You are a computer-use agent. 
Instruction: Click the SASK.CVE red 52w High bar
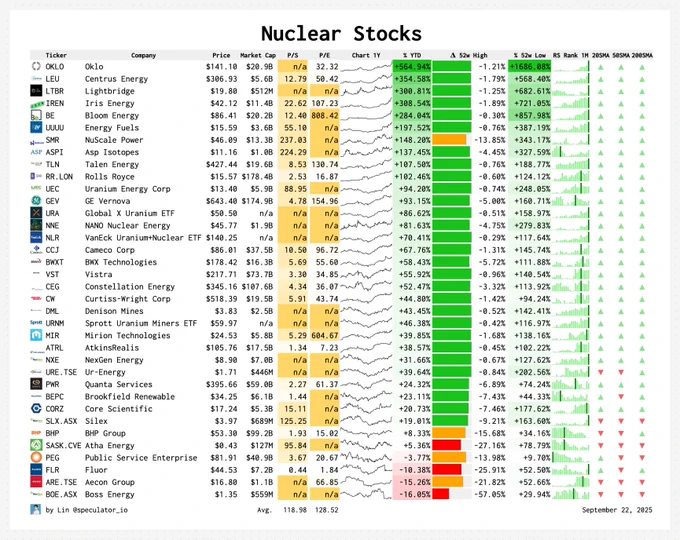tap(447, 445)
